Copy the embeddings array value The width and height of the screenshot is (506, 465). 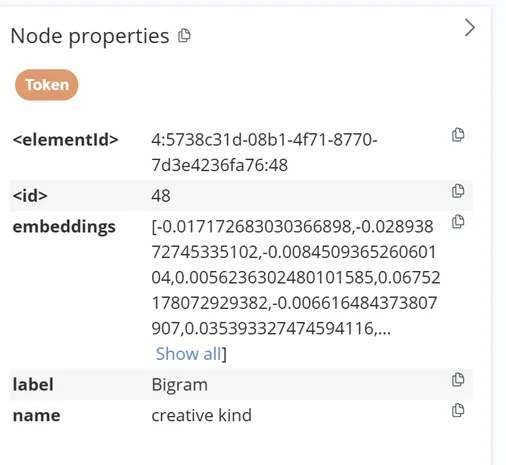(x=458, y=221)
